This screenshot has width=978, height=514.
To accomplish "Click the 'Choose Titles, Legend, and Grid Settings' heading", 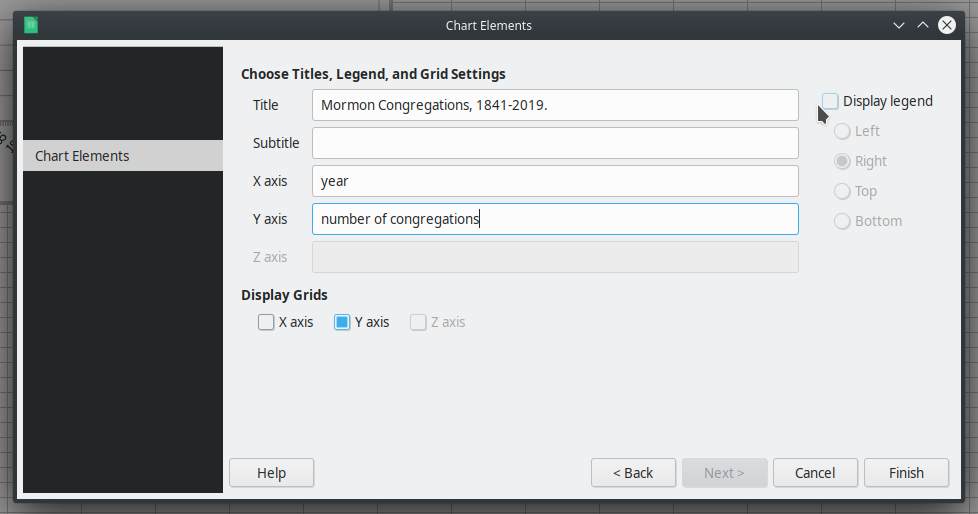I will coord(373,74).
